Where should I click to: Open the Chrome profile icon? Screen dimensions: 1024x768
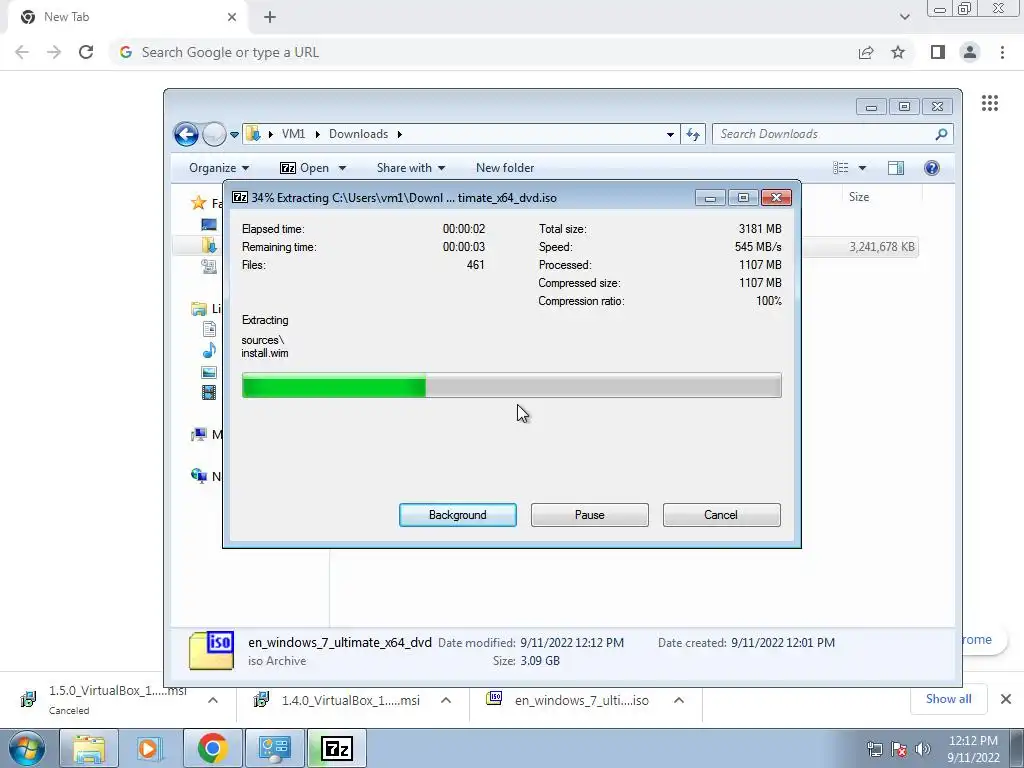pyautogui.click(x=970, y=52)
